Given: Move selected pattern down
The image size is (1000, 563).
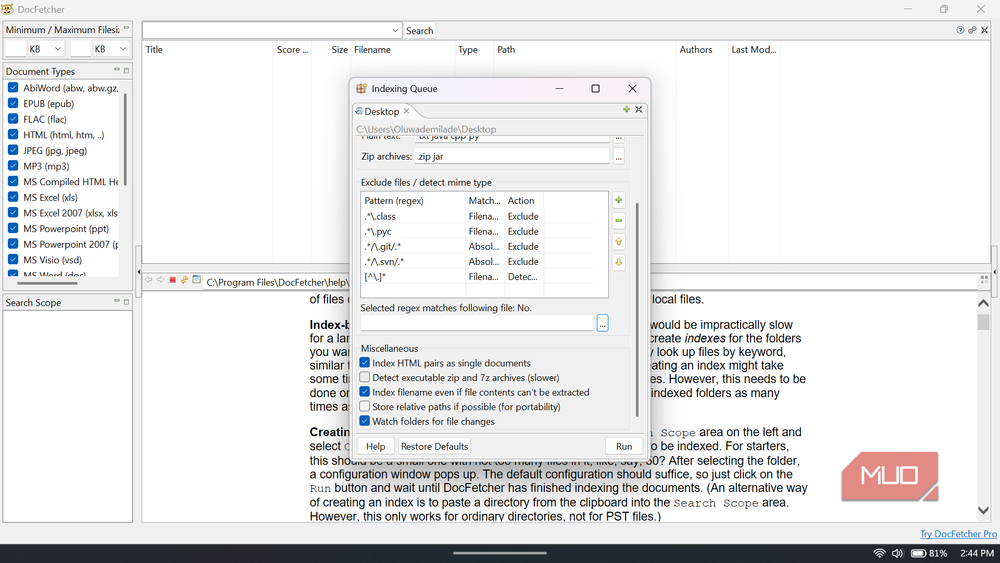Looking at the screenshot, I should pos(619,262).
